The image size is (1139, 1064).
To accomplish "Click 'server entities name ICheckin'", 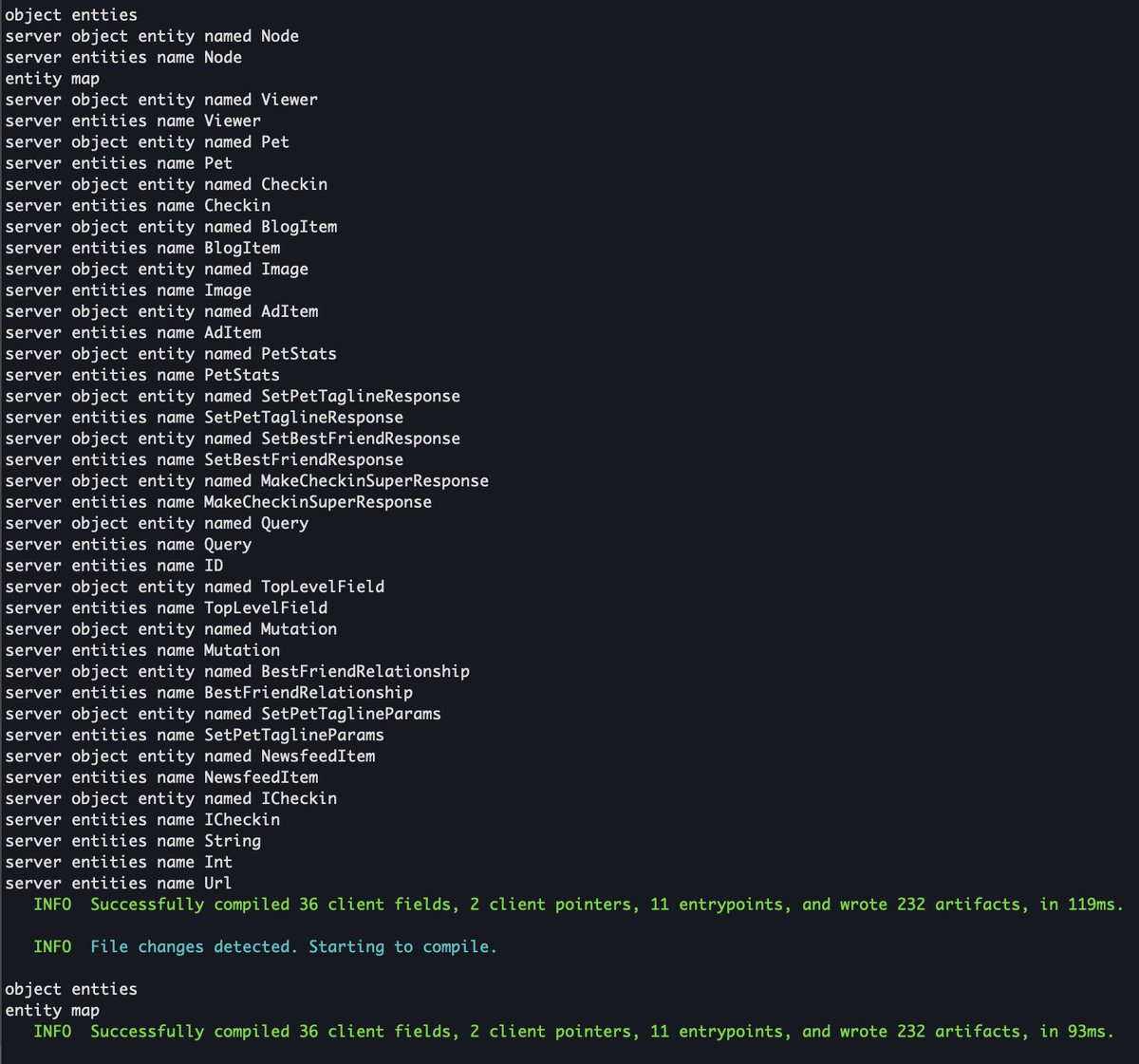I will coord(142,820).
